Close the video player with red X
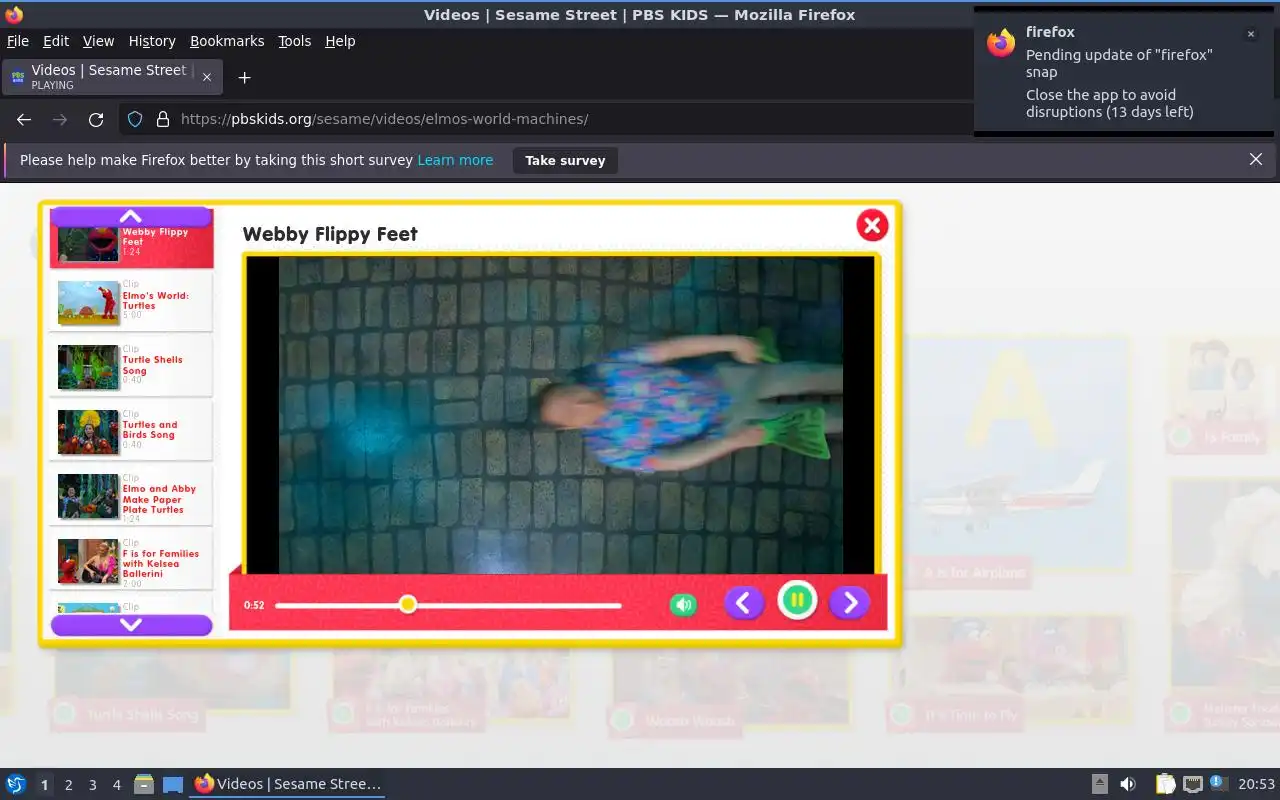Screen dimensions: 1280x800 tap(872, 225)
